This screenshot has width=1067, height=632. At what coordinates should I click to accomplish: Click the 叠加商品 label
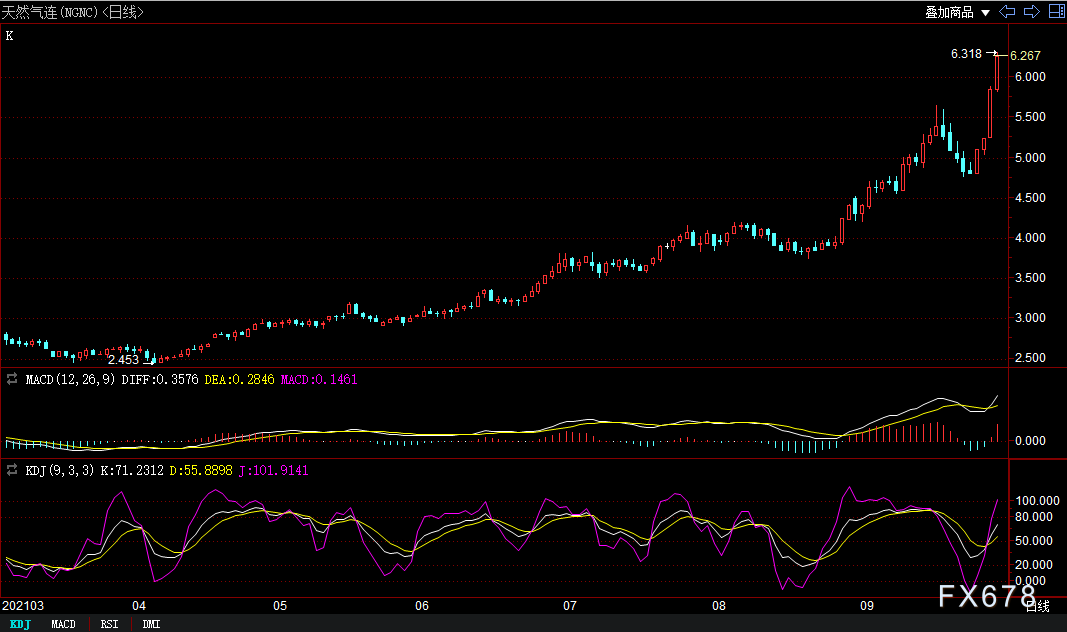point(949,12)
